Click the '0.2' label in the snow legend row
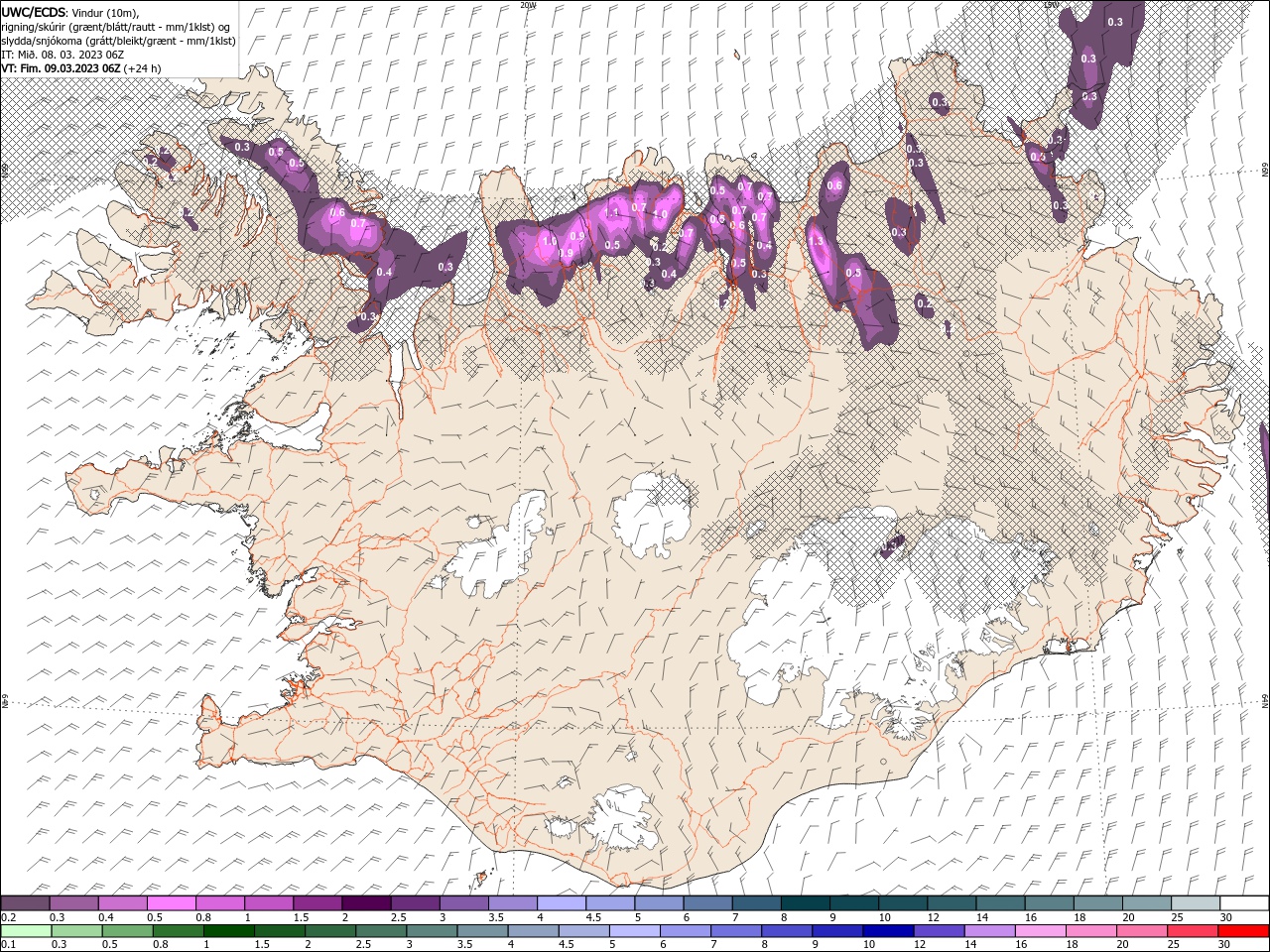This screenshot has width=1270, height=952. coord(8,917)
